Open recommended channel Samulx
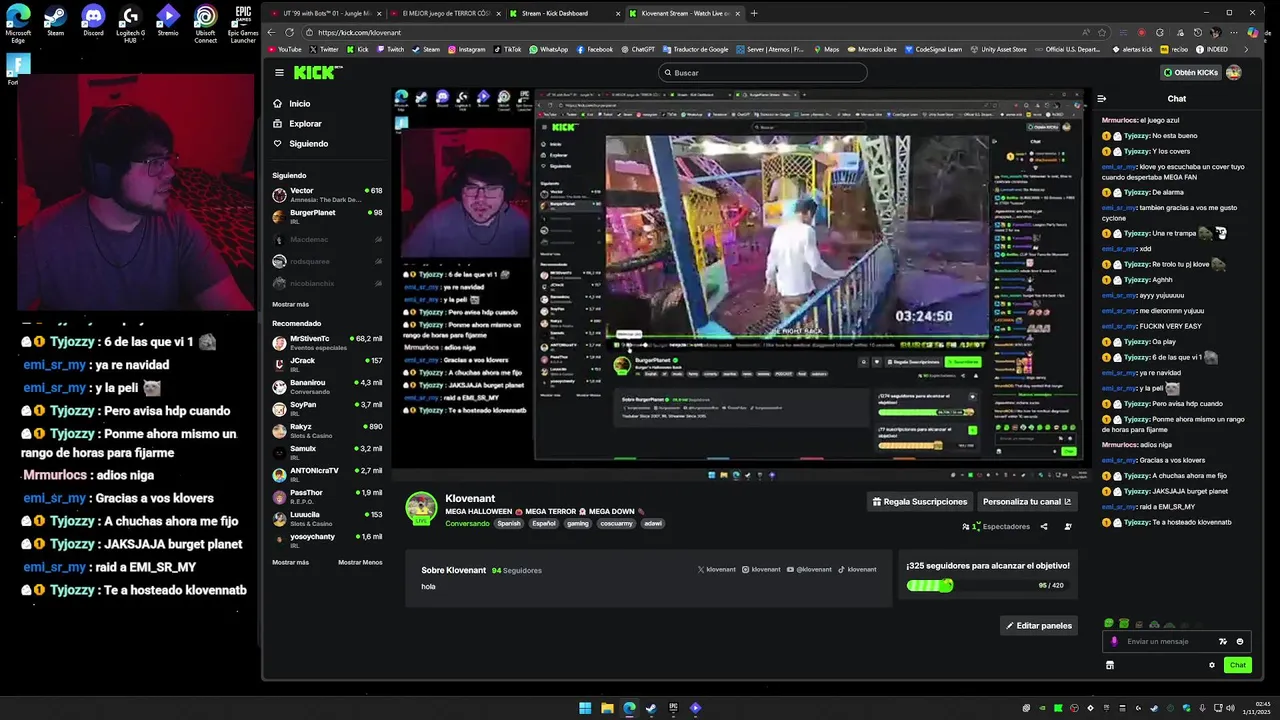 [x=327, y=453]
